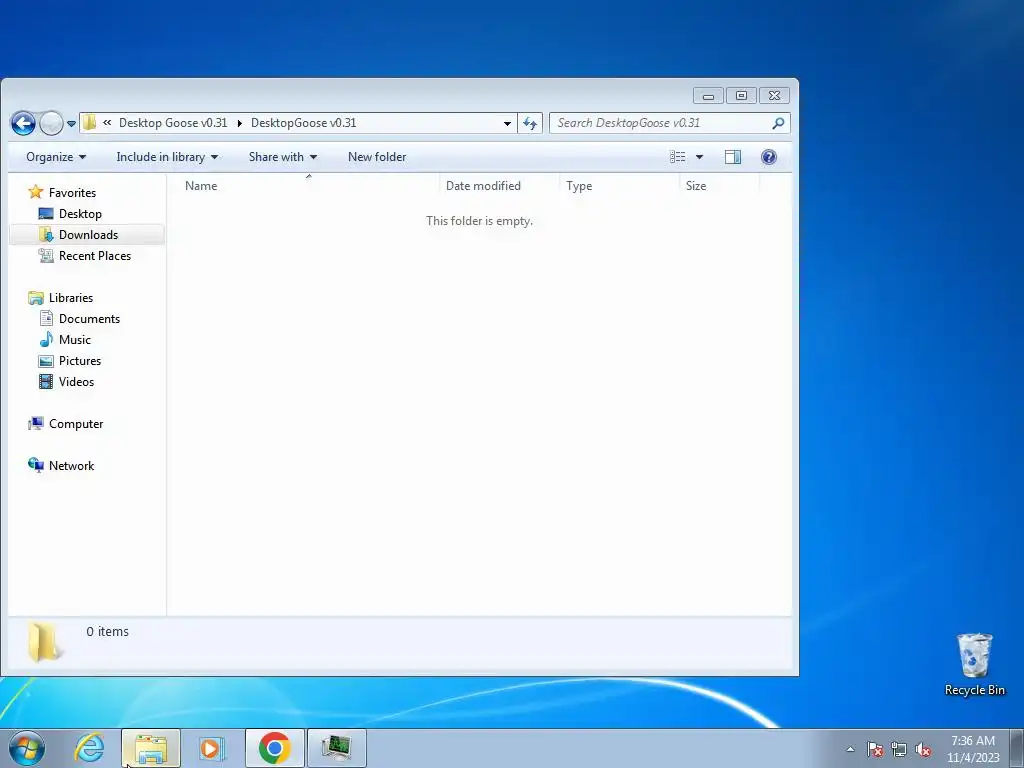Click the large folder icon in details pane
Screen dimensions: 1024x768
coord(44,643)
